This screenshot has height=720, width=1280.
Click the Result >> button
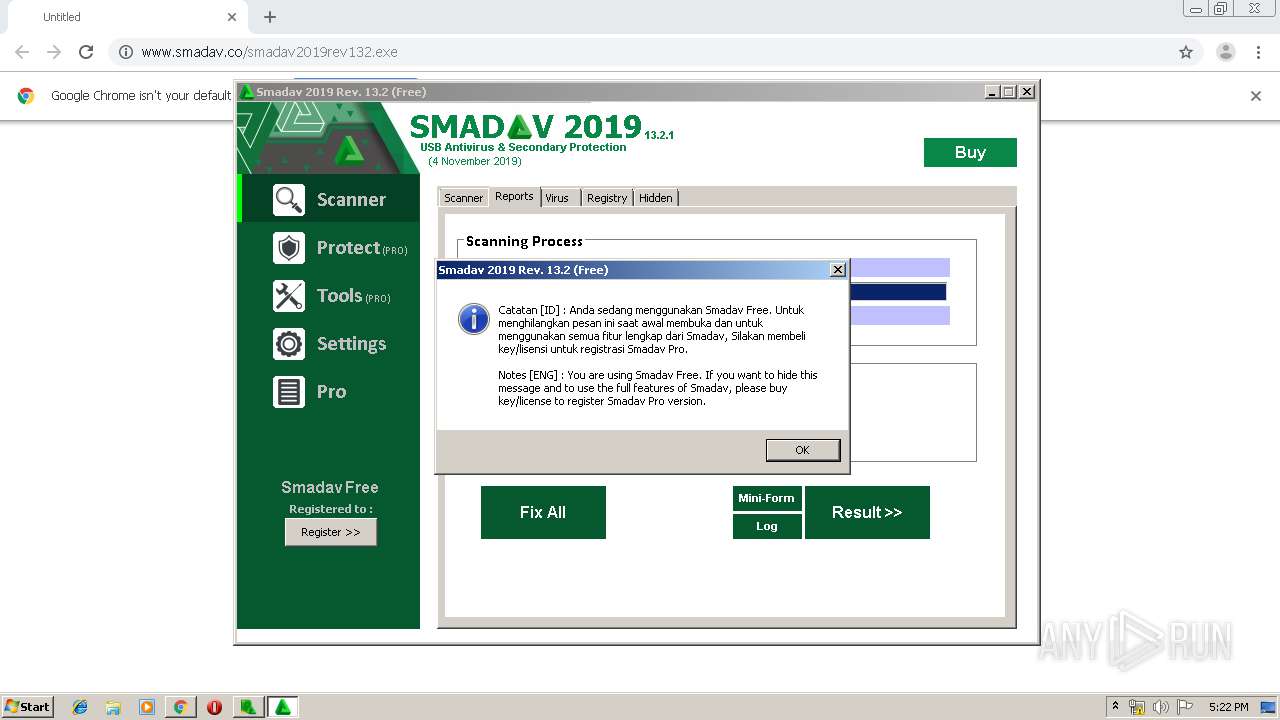[867, 512]
